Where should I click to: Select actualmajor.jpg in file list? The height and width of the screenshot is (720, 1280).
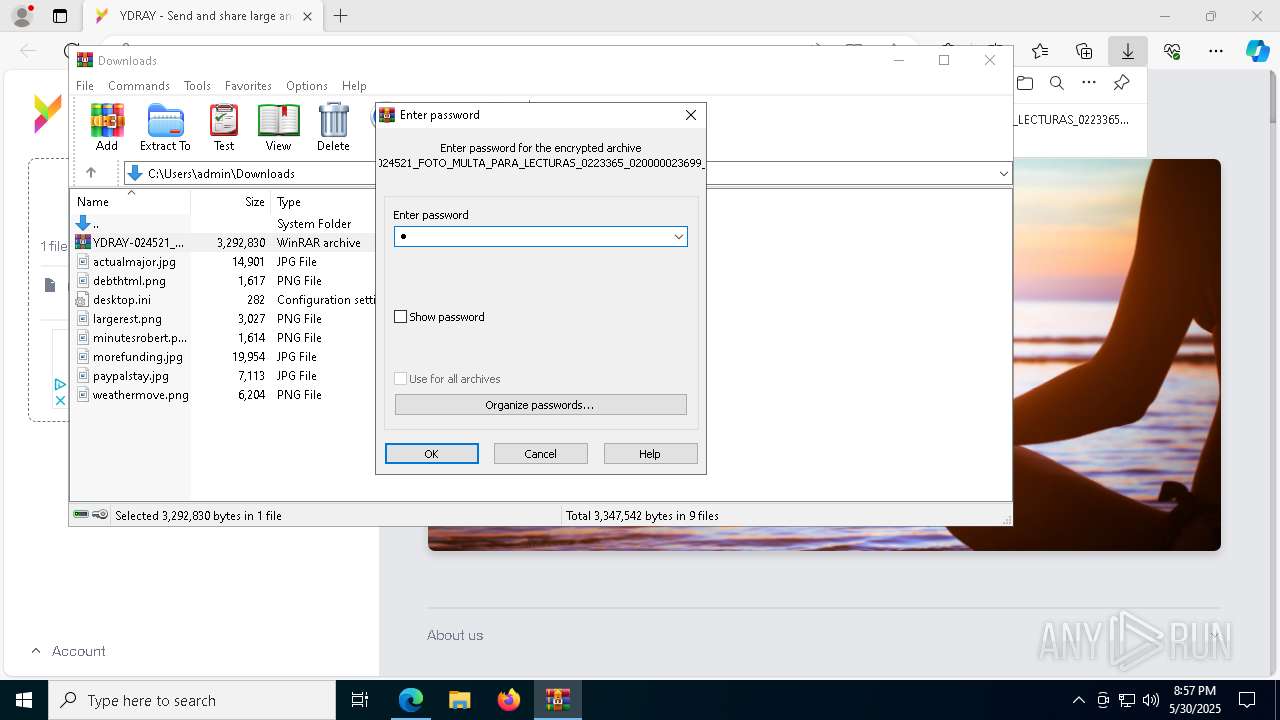click(134, 262)
